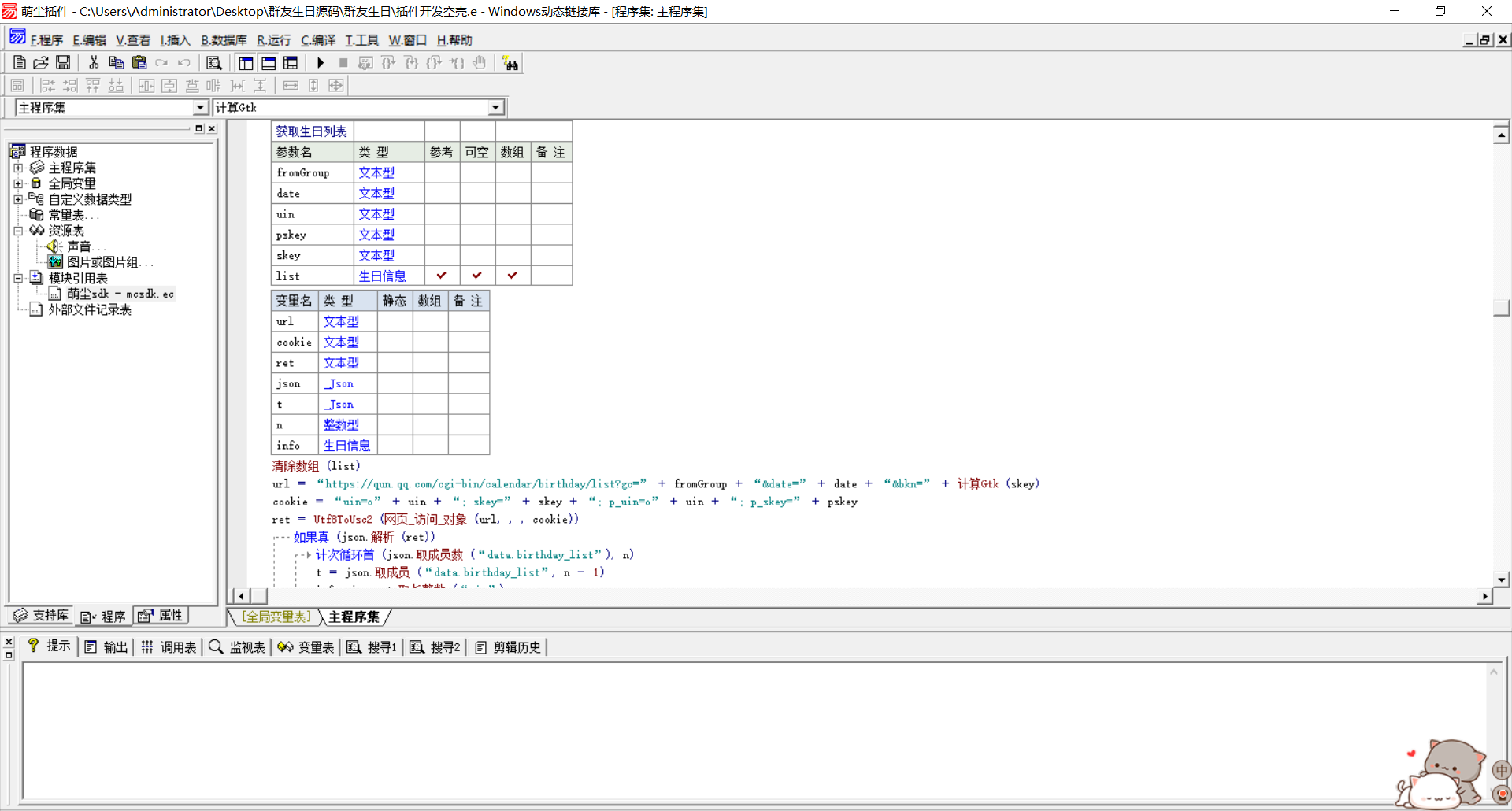Image resolution: width=1512 pixels, height=811 pixels.
Task: Click the binoculars help-search icon
Action: coord(510,63)
